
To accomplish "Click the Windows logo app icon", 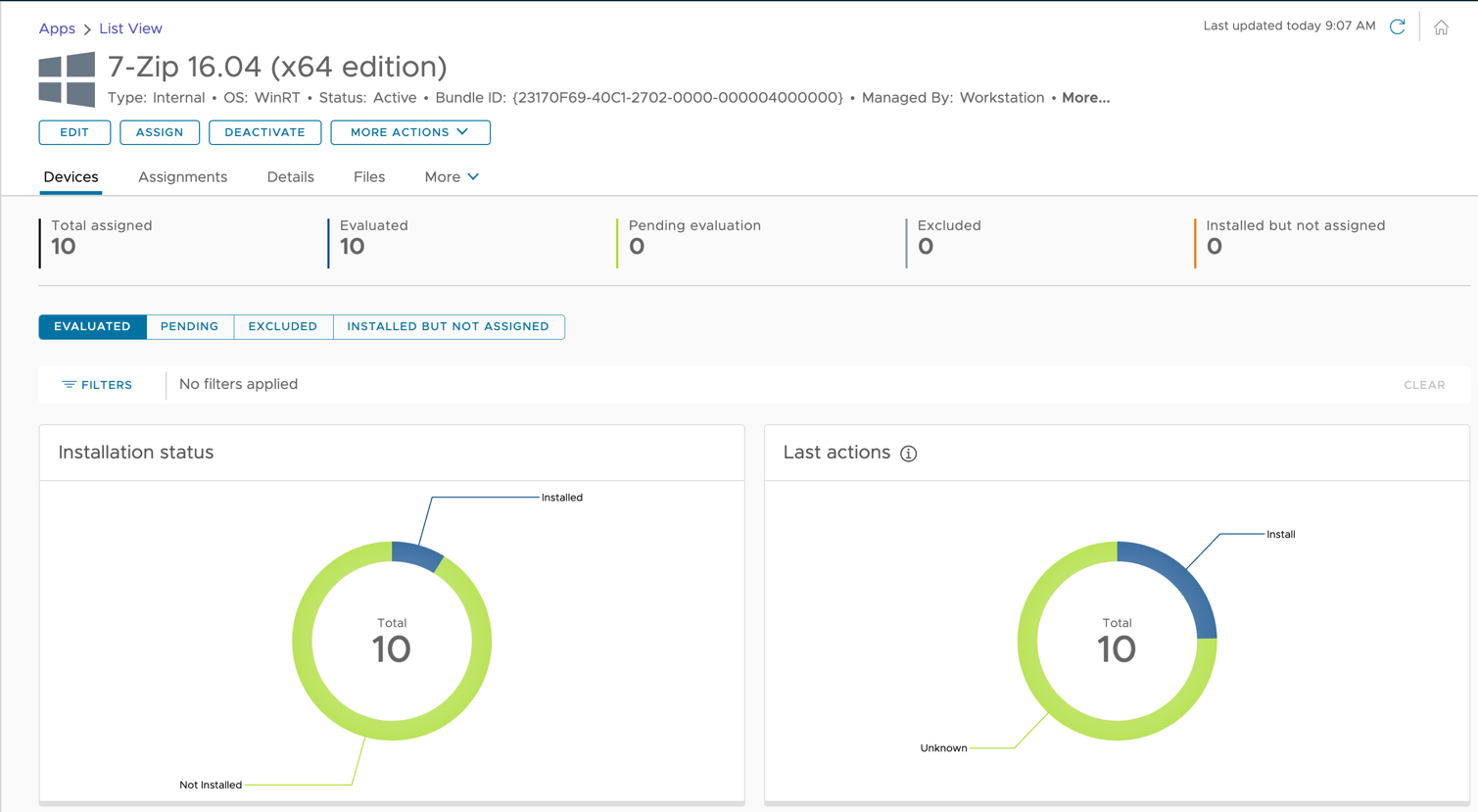I will pyautogui.click(x=67, y=79).
